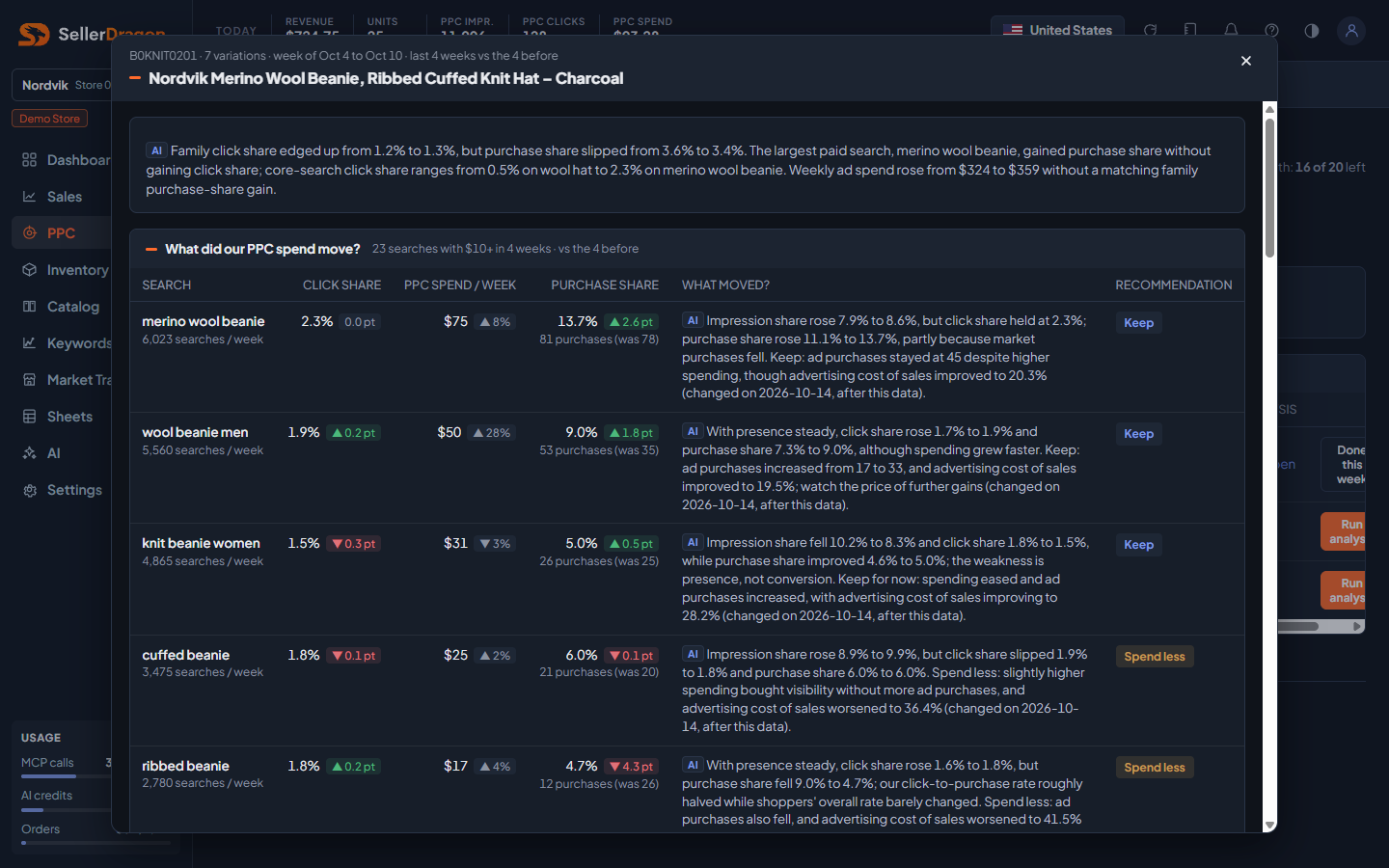Click Spend less recommendation for ribbed beanie
The width and height of the screenshot is (1389, 868).
[1155, 768]
